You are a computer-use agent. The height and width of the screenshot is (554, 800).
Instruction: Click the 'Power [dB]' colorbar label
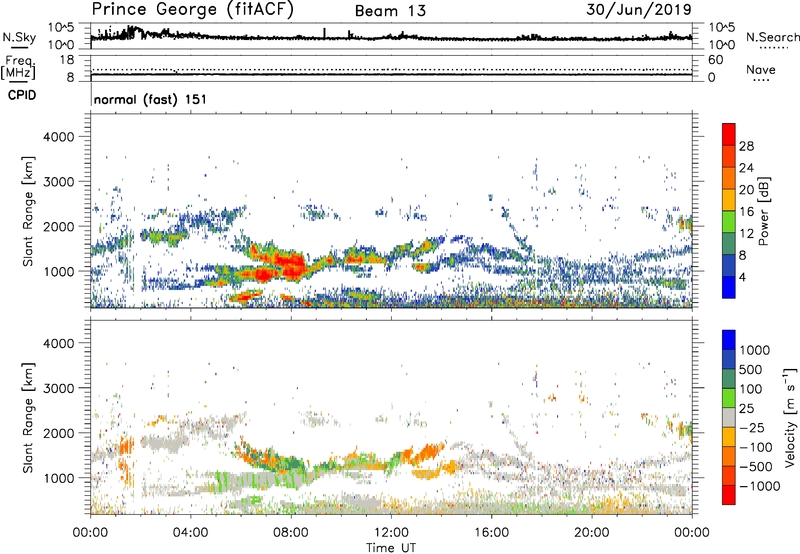click(764, 211)
